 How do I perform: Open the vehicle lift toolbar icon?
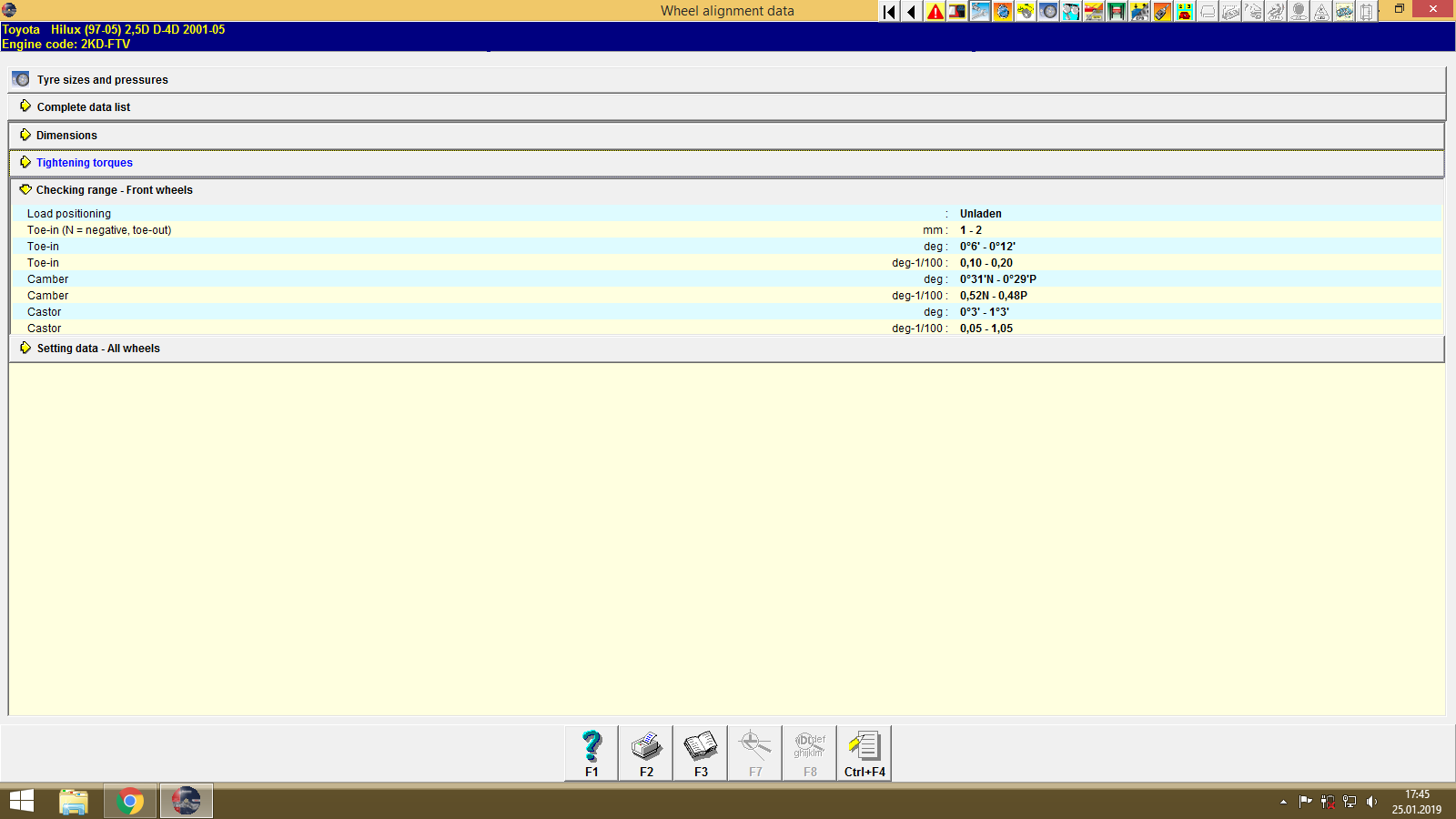[1117, 12]
